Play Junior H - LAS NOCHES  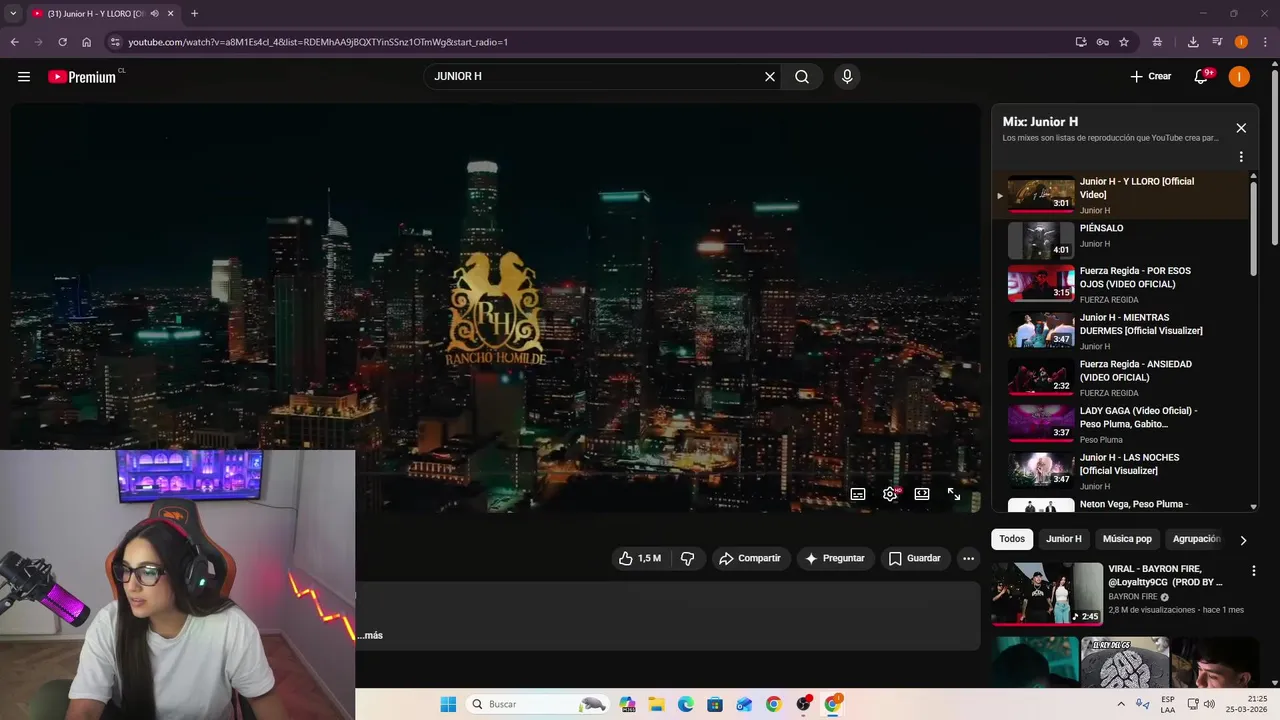[1122, 471]
